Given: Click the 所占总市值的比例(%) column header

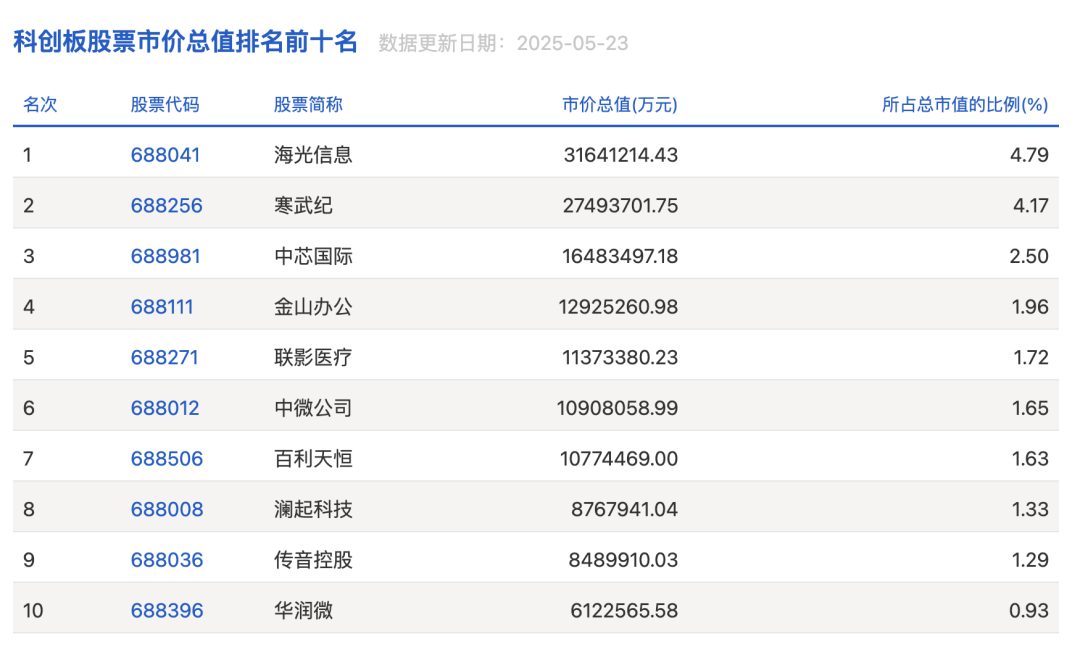Looking at the screenshot, I should 965,105.
